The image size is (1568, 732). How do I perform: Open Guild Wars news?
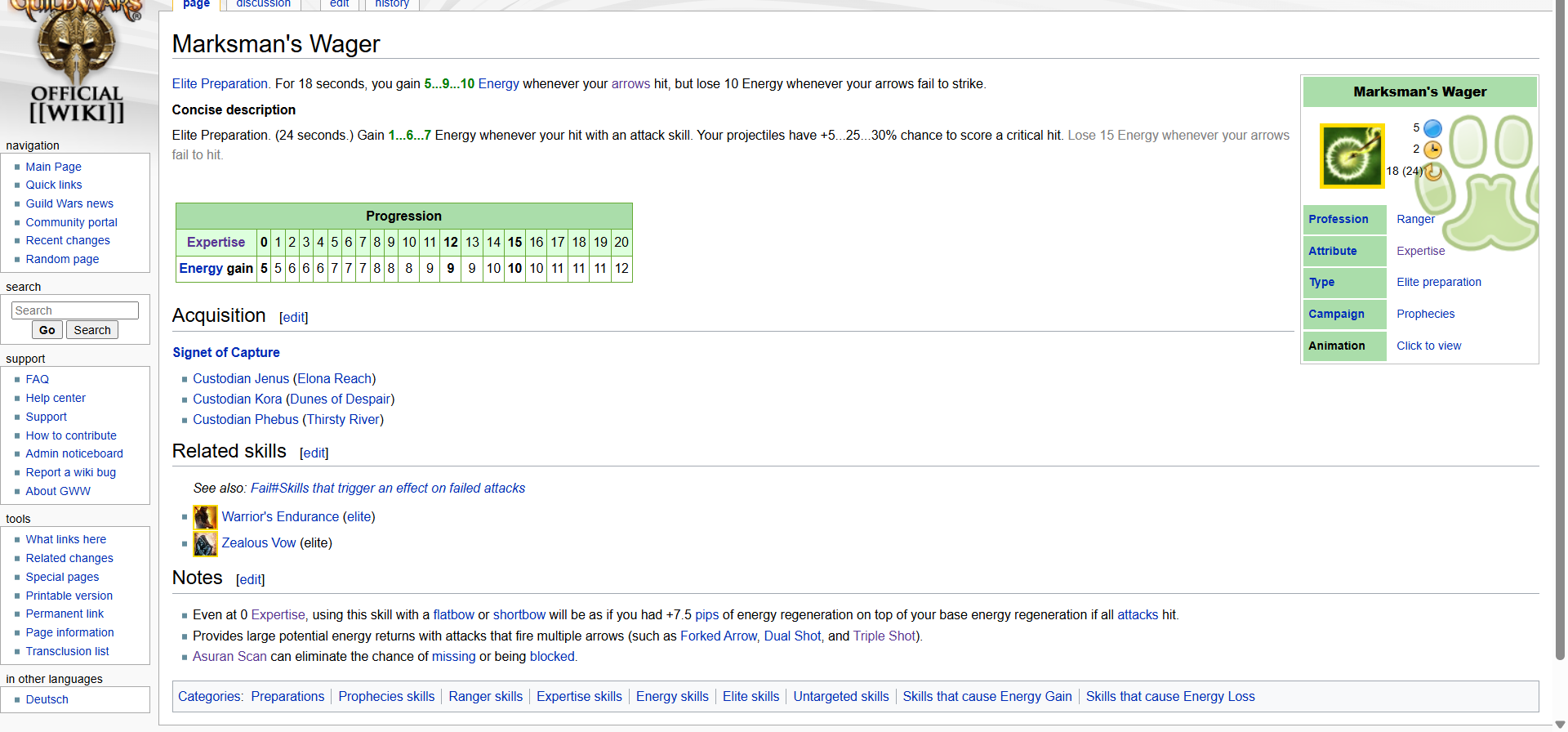[x=69, y=203]
